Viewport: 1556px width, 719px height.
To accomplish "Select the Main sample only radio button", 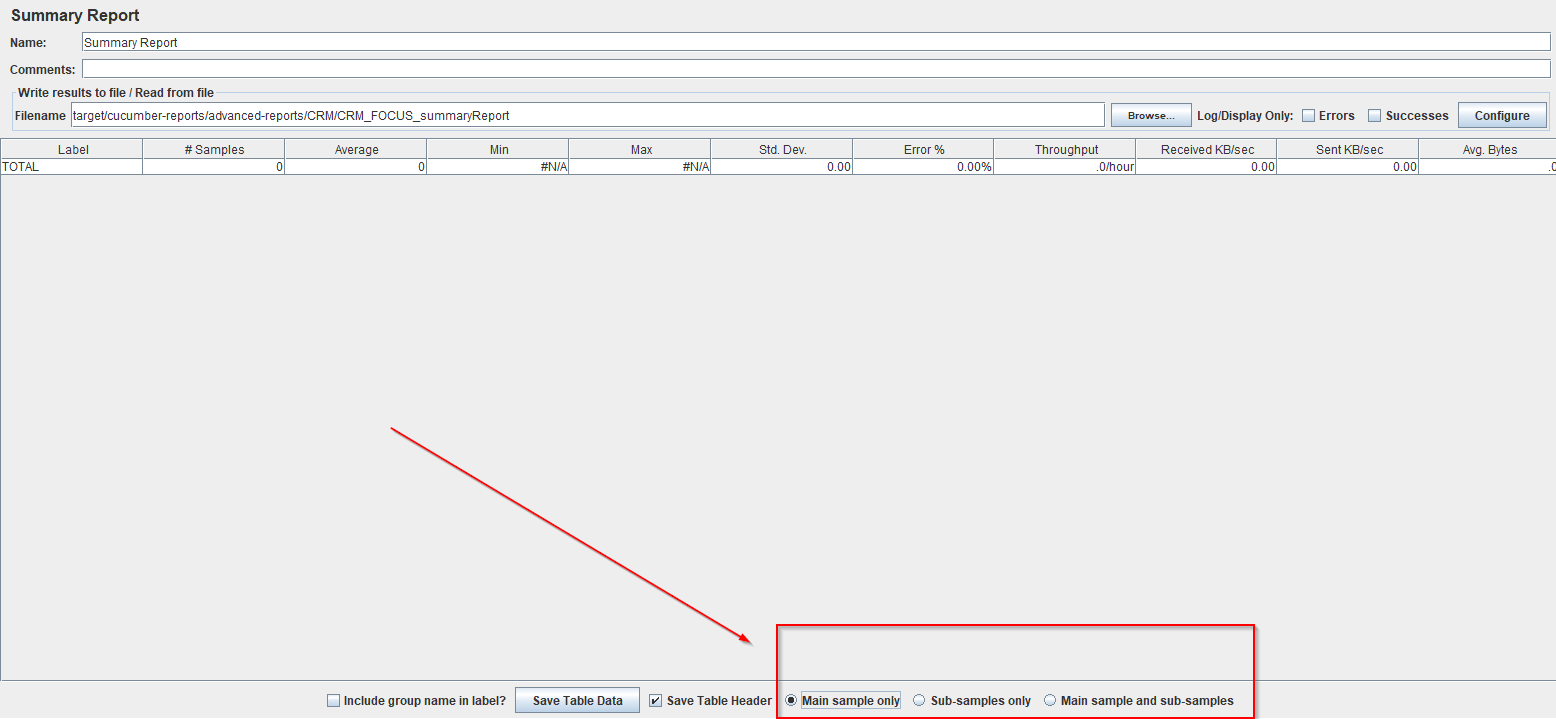I will (791, 700).
